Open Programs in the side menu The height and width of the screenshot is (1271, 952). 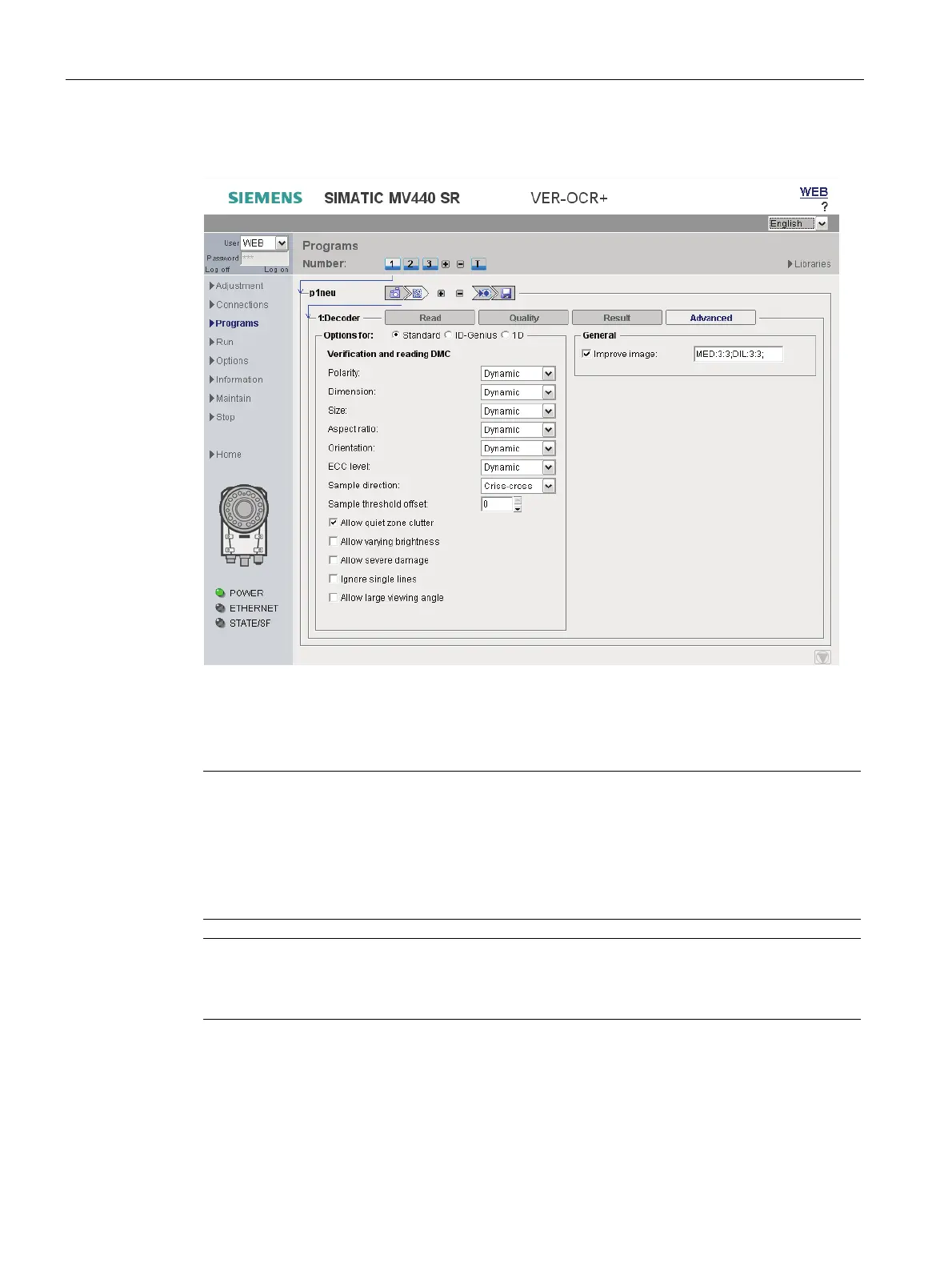click(x=234, y=323)
